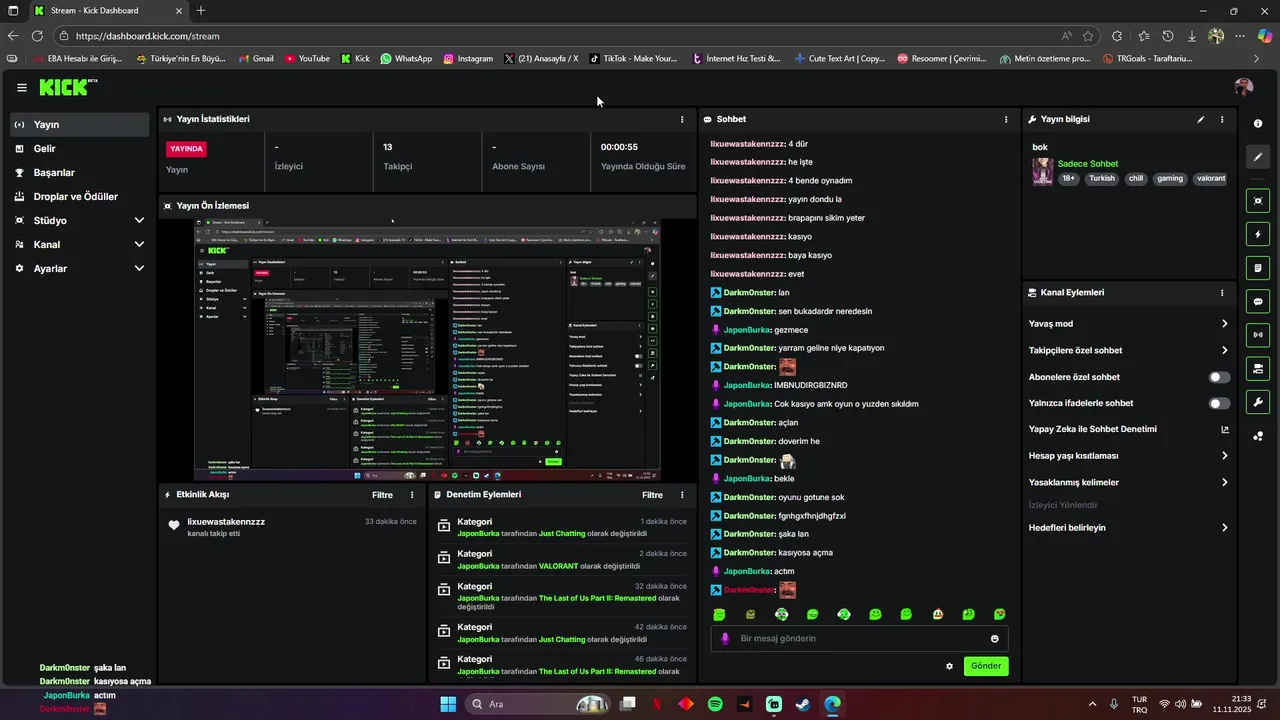1280x720 pixels.
Task: Click the purple microphone badge in the message box
Action: click(726, 639)
